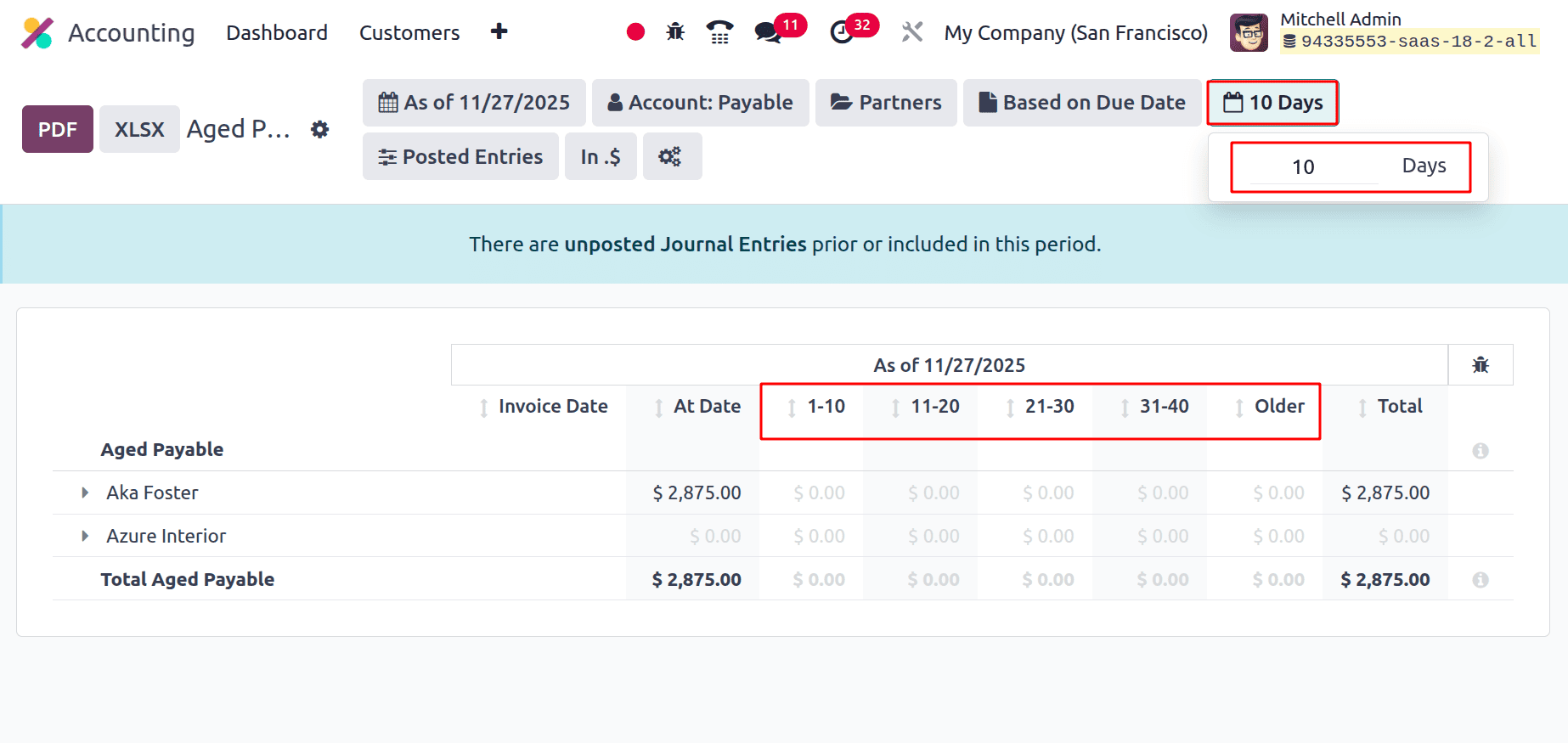Open the VoIP phone icon
The height and width of the screenshot is (743, 1568).
point(719,32)
